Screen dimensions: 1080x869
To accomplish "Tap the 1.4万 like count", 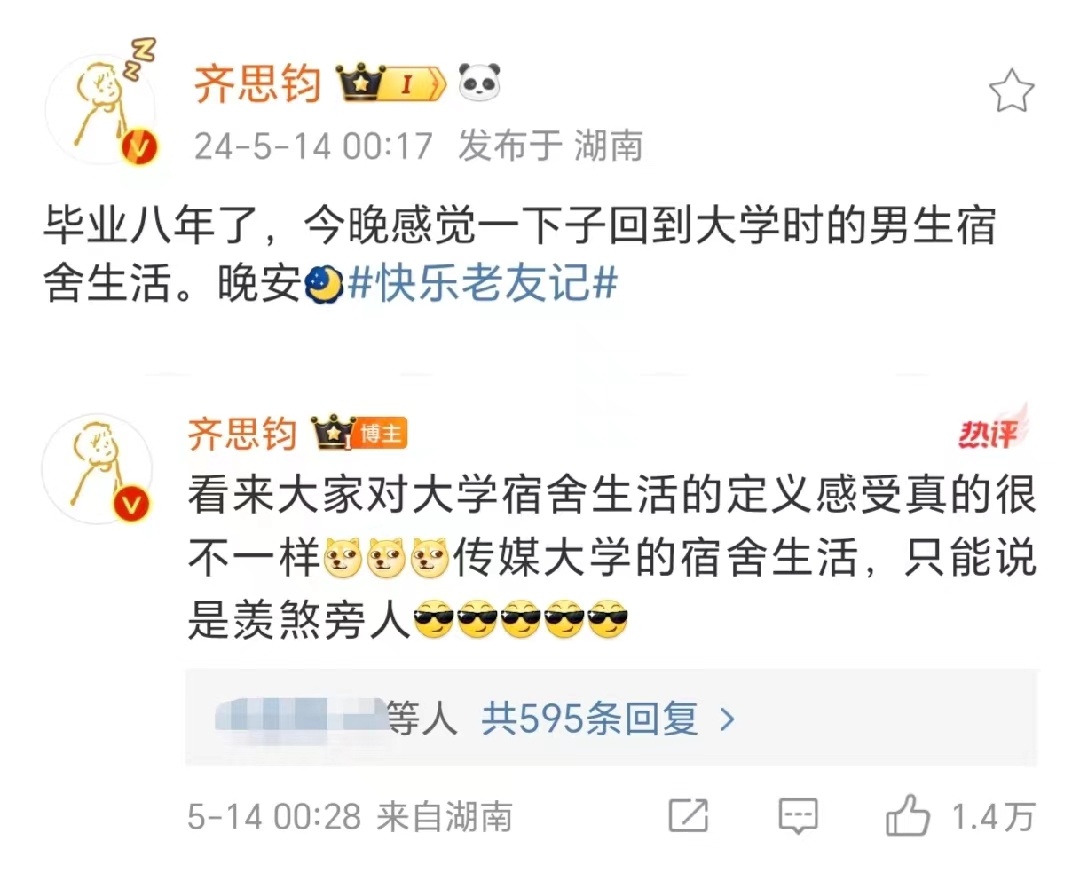I will coord(993,817).
